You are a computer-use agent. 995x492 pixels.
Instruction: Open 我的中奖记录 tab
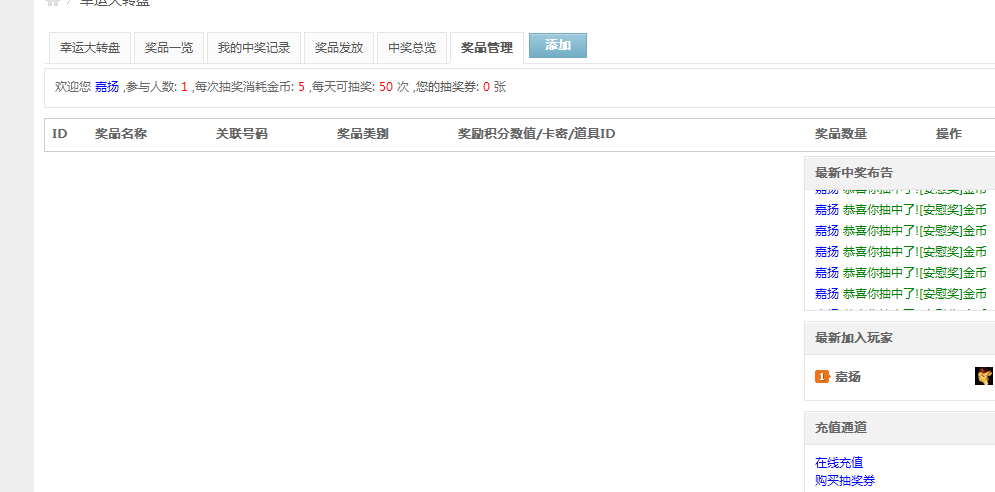[x=254, y=48]
